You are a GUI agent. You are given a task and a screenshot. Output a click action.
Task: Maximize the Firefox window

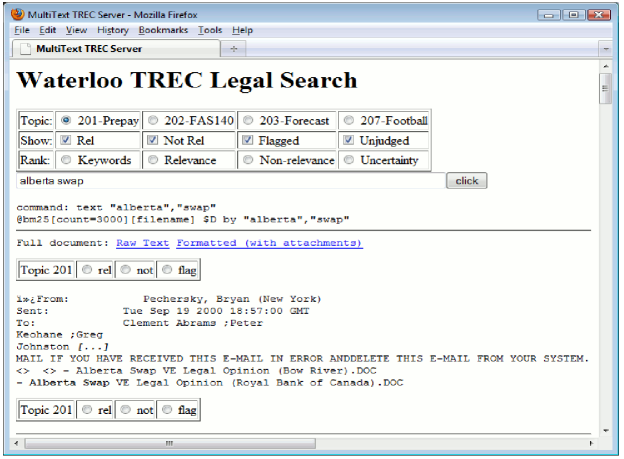pyautogui.click(x=573, y=15)
